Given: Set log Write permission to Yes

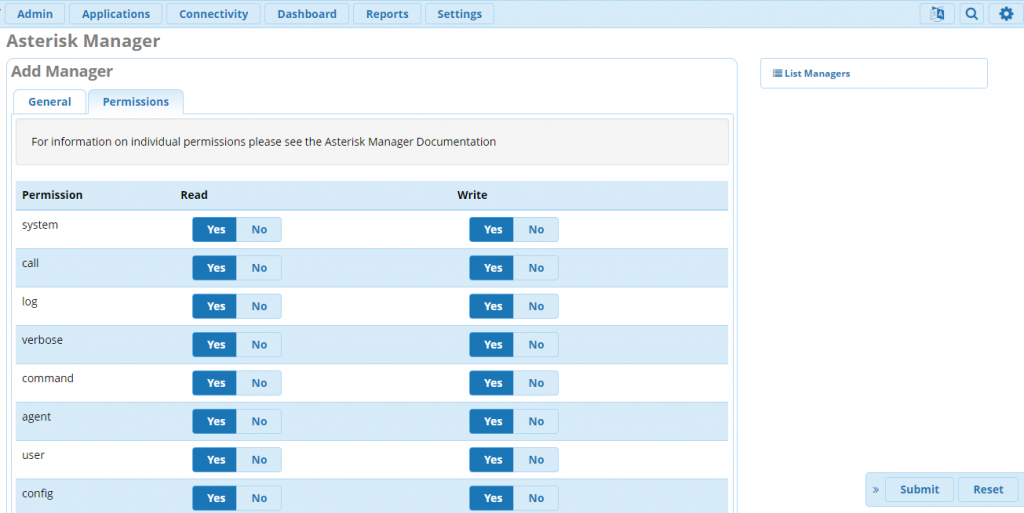Looking at the screenshot, I should tap(491, 306).
